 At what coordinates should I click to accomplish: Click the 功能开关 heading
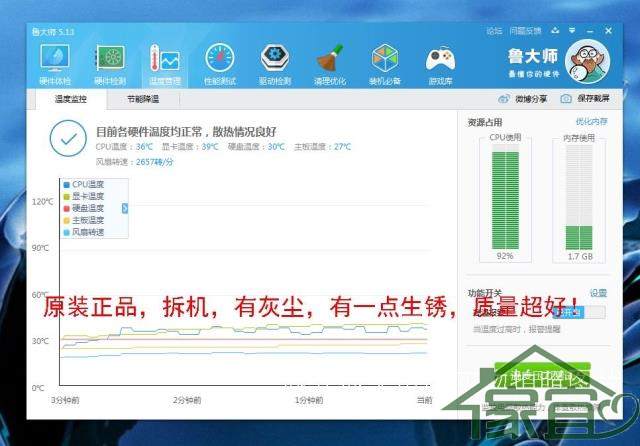pyautogui.click(x=485, y=293)
